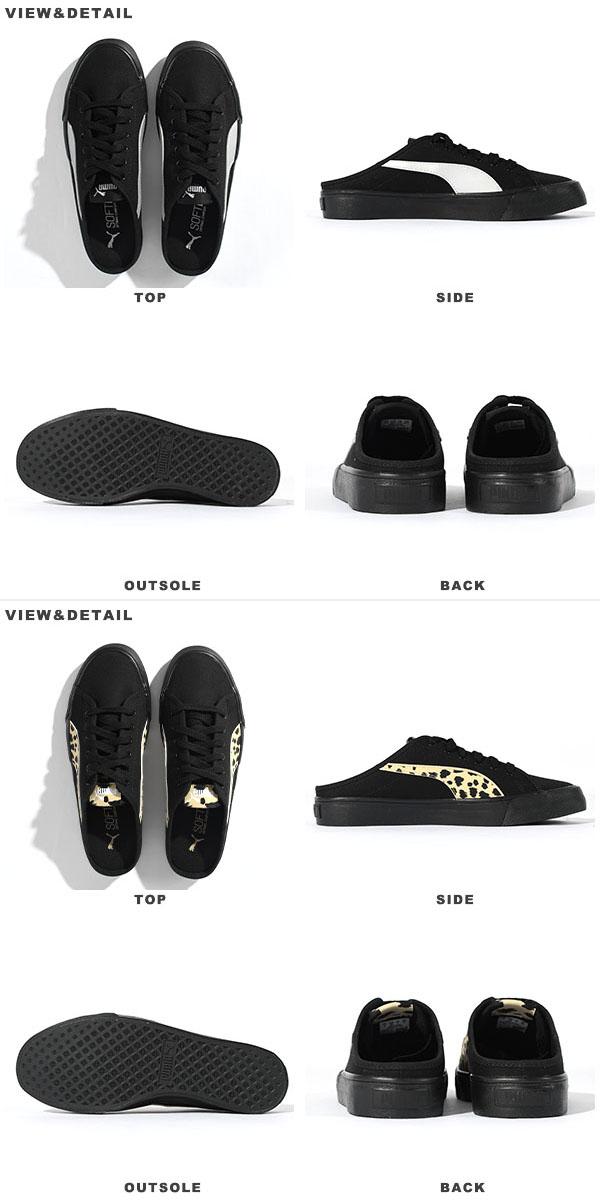Click the white-stripe sneaker top view photo
The image size is (600, 1200).
click(x=150, y=158)
